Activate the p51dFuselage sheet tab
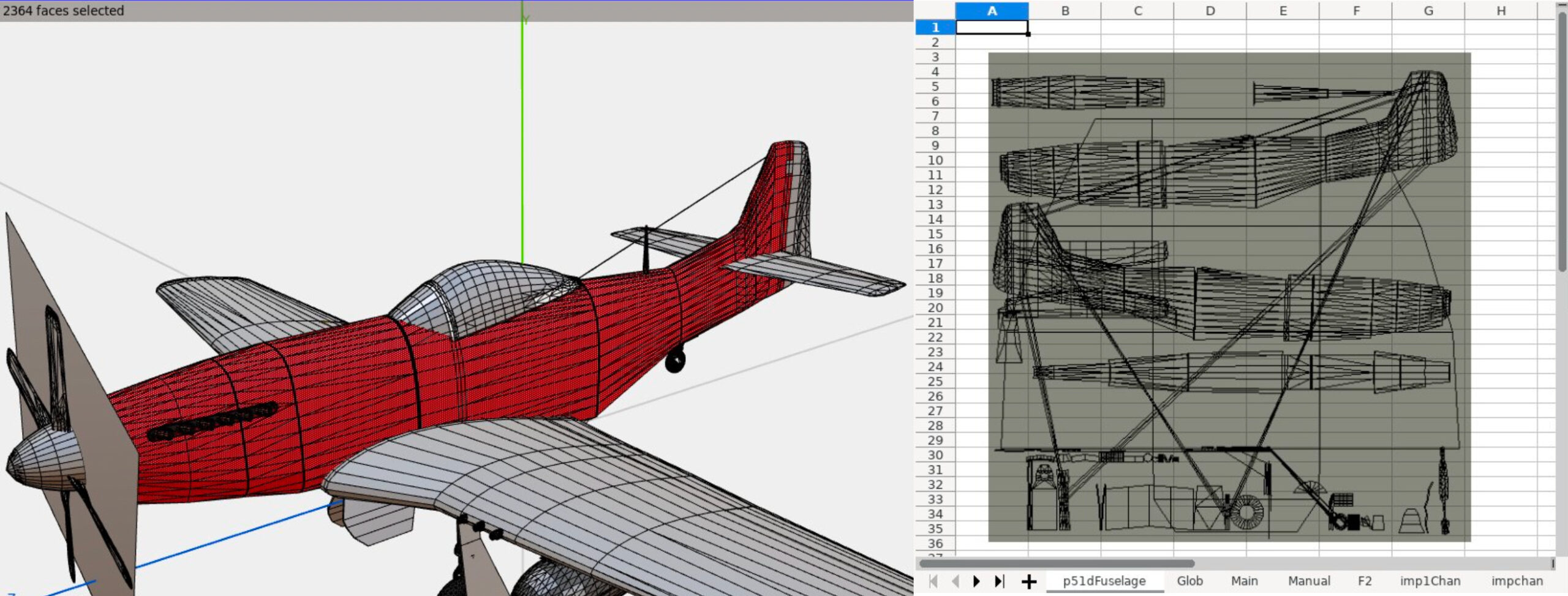The height and width of the screenshot is (596, 1568). coord(1105,581)
